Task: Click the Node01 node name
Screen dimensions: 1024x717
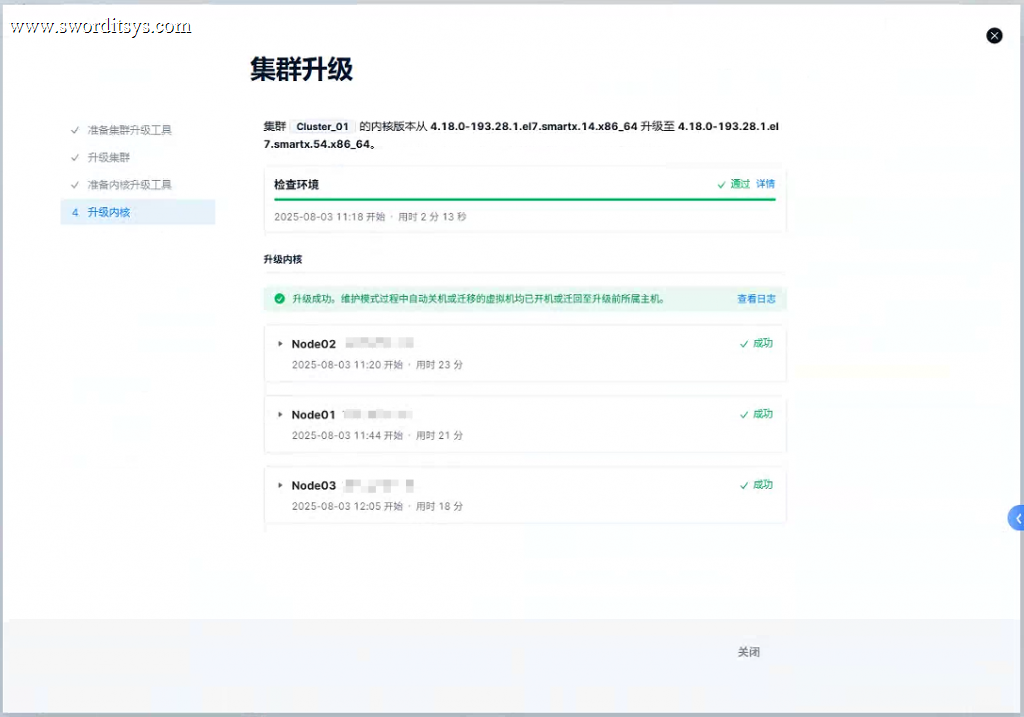Action: (313, 415)
